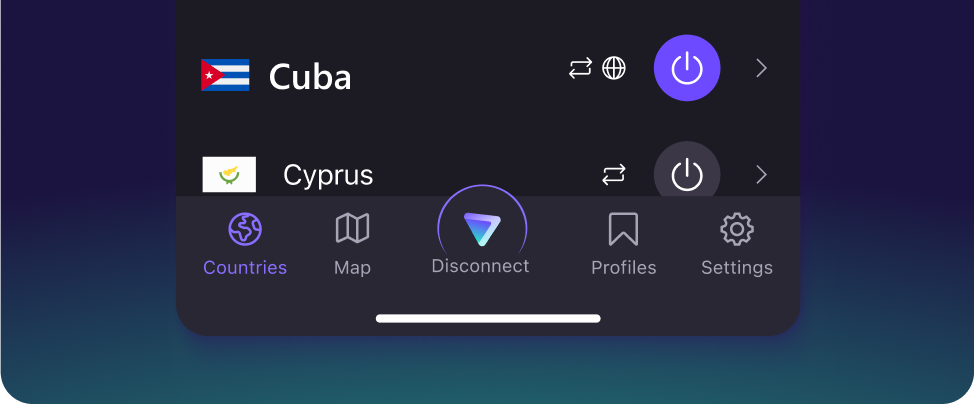Select the Profiles tab label
Image resolution: width=974 pixels, height=404 pixels.
click(623, 267)
